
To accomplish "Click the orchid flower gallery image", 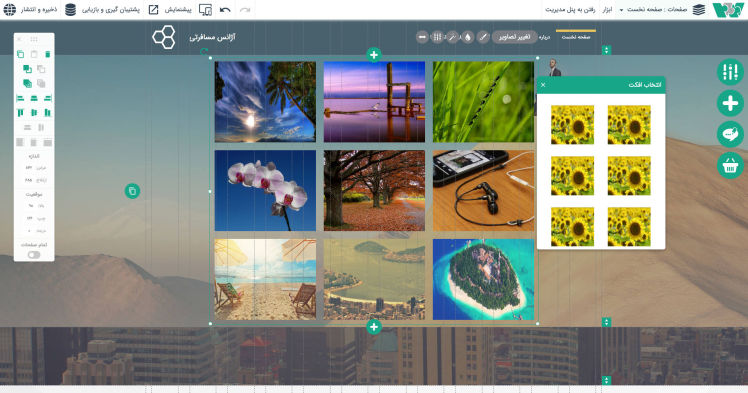I will (265, 191).
